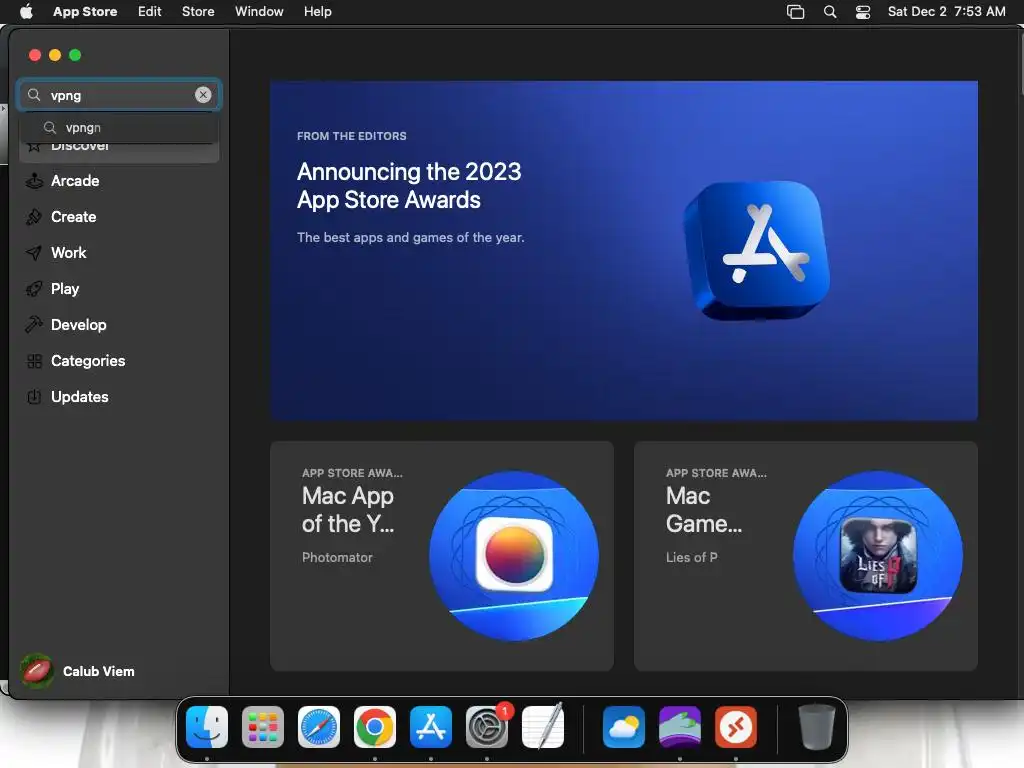Click the date and time display
This screenshot has width=1024, height=768.
point(946,11)
